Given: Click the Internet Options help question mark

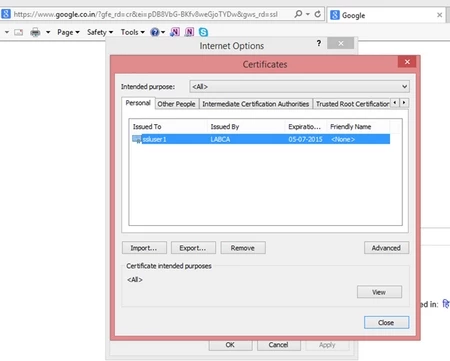Looking at the screenshot, I should [x=319, y=43].
